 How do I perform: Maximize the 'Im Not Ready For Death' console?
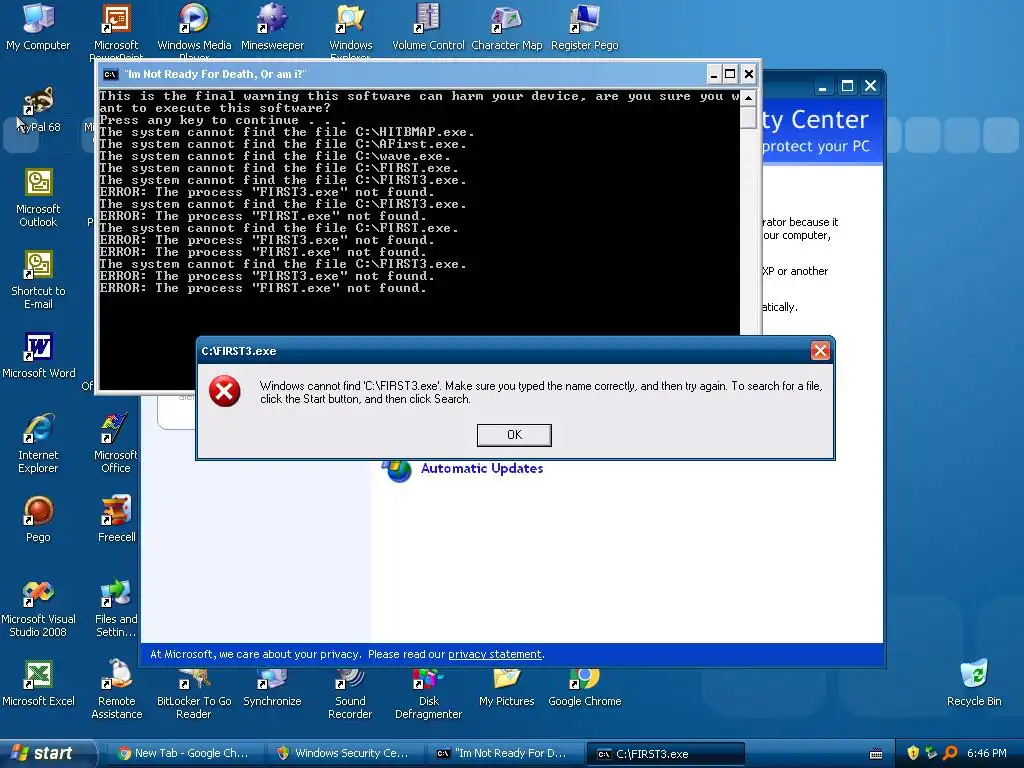tap(730, 74)
